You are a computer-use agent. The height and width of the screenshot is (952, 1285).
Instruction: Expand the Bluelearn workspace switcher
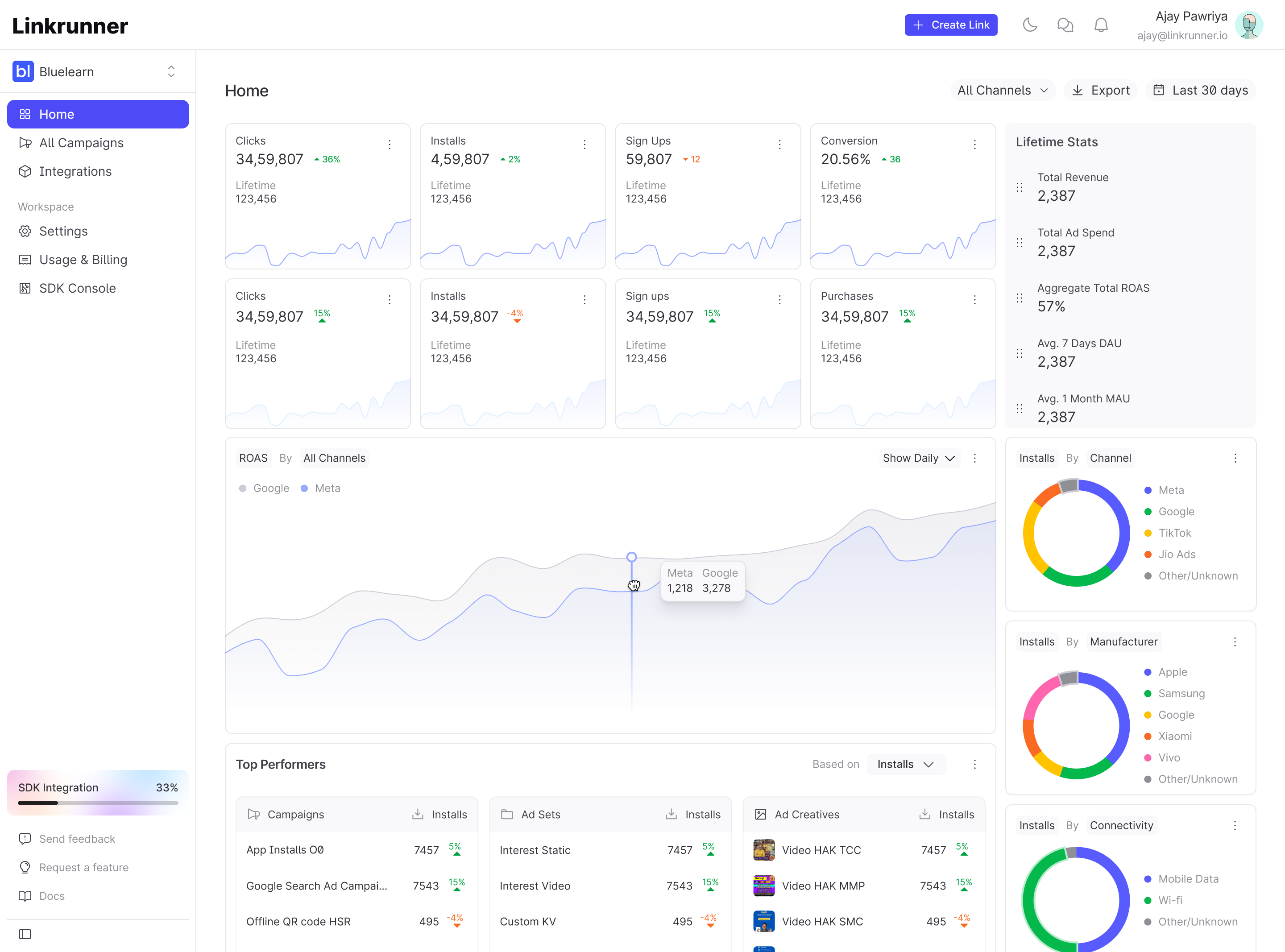tap(98, 71)
